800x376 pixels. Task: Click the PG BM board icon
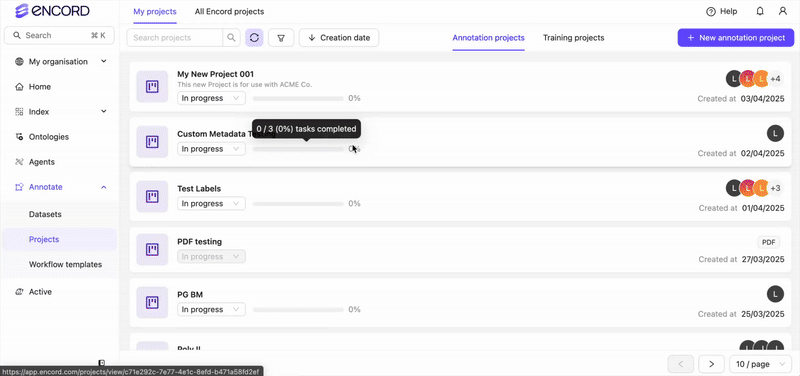click(x=152, y=303)
